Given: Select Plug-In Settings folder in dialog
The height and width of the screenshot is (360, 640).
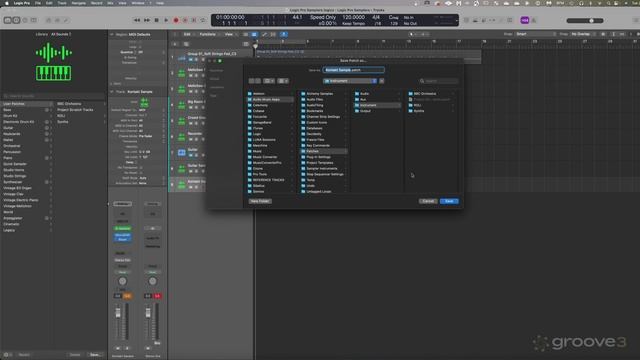Looking at the screenshot, I should (x=324, y=157).
